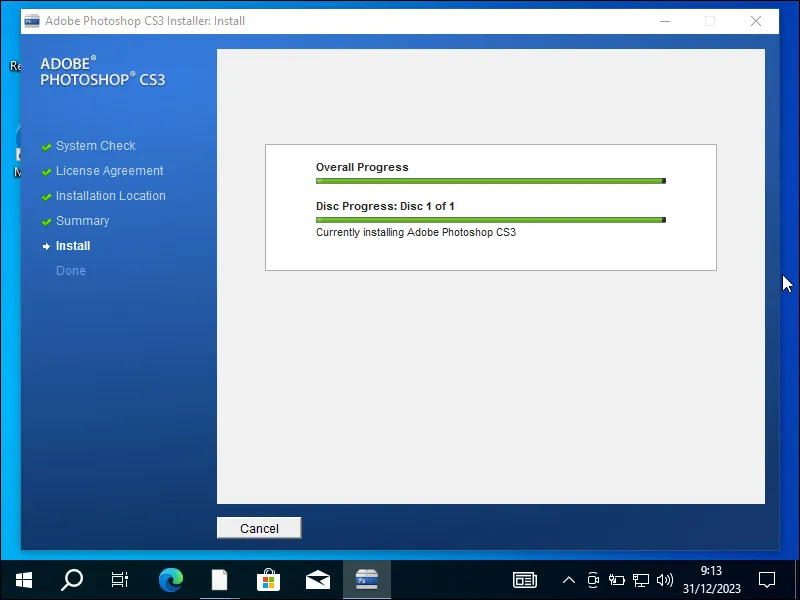Cancel the Photoshop CS3 installation
Image resolution: width=800 pixels, height=600 pixels.
pyautogui.click(x=259, y=528)
